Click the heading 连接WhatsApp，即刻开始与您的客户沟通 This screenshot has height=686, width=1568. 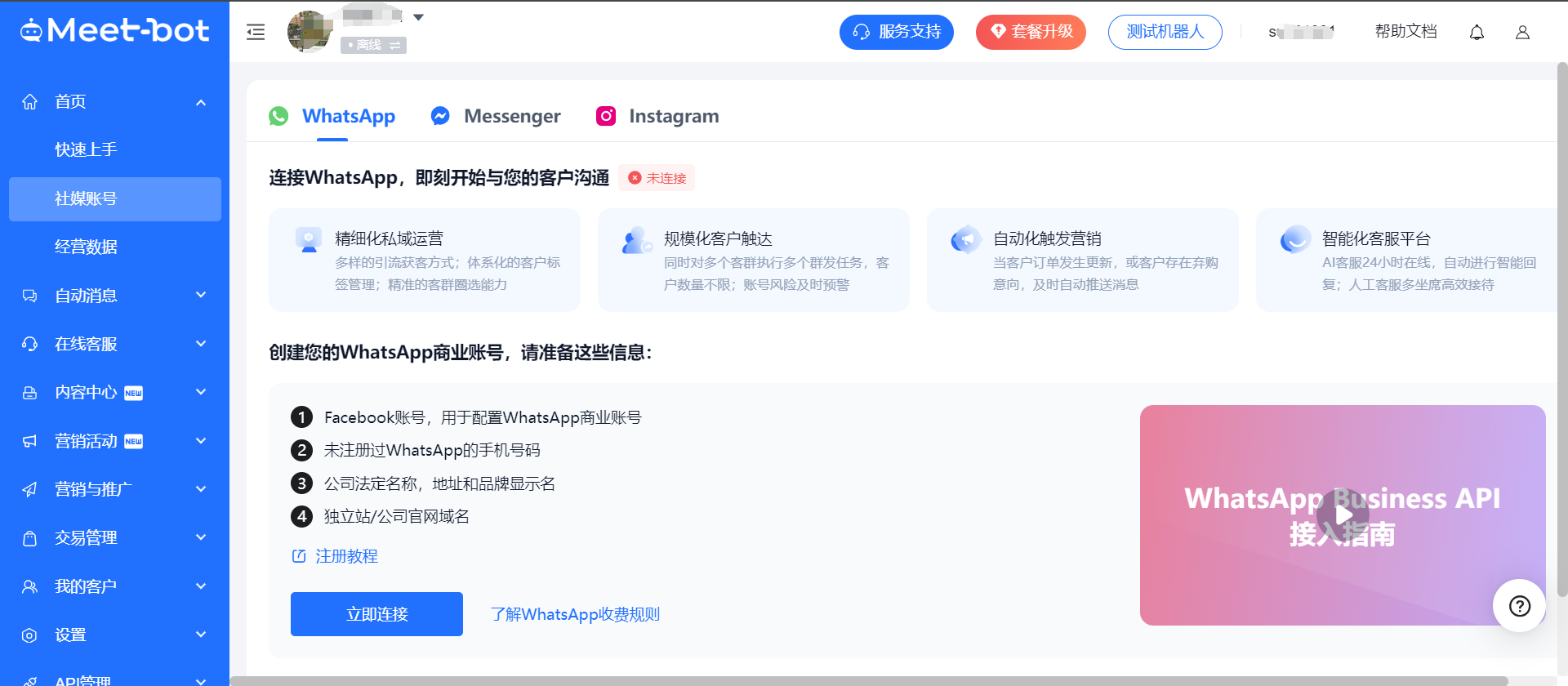(x=439, y=178)
